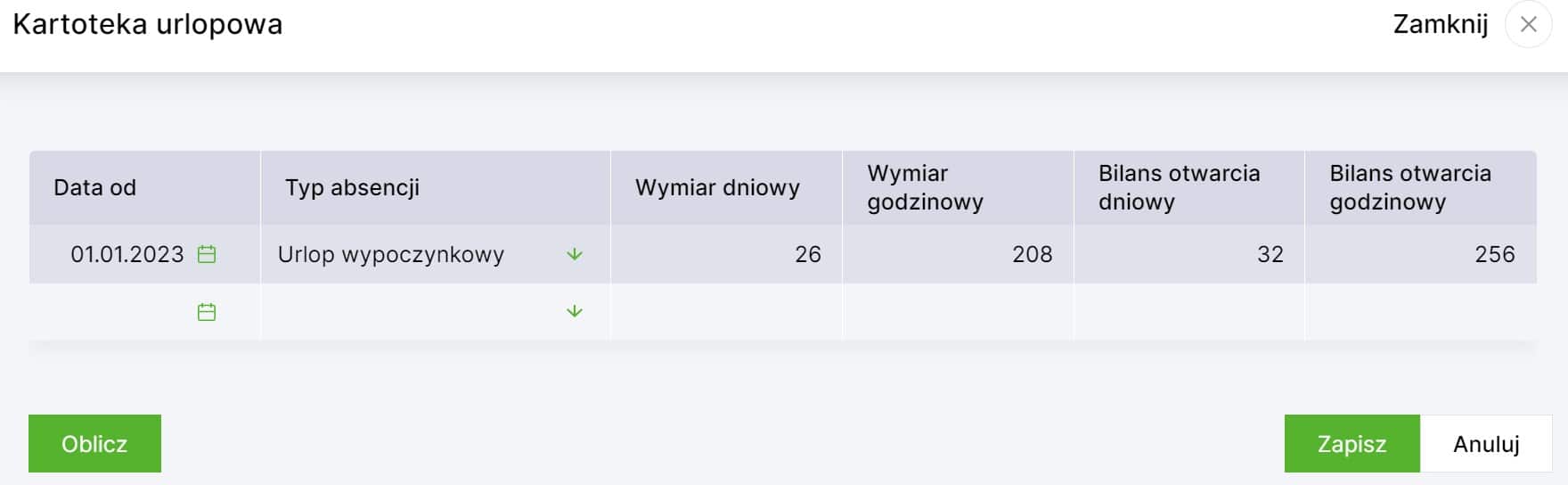
Task: Click empty Wymiar dniowy cell in new row
Action: point(726,311)
